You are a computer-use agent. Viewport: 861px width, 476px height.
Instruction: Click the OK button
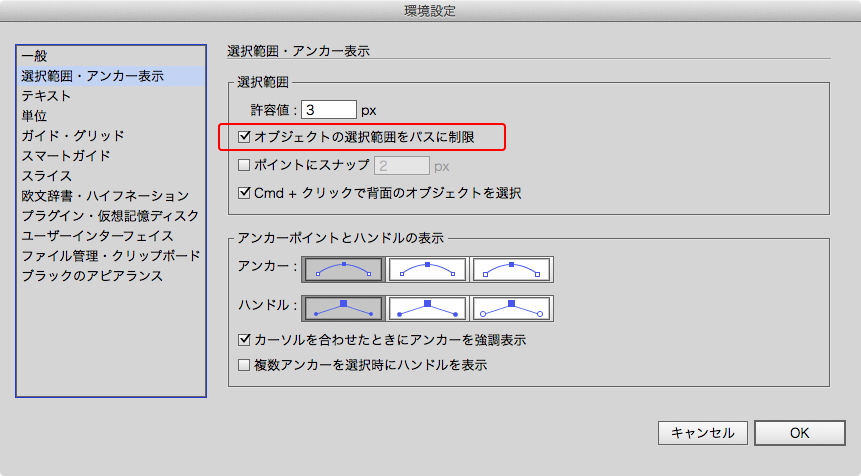point(799,433)
